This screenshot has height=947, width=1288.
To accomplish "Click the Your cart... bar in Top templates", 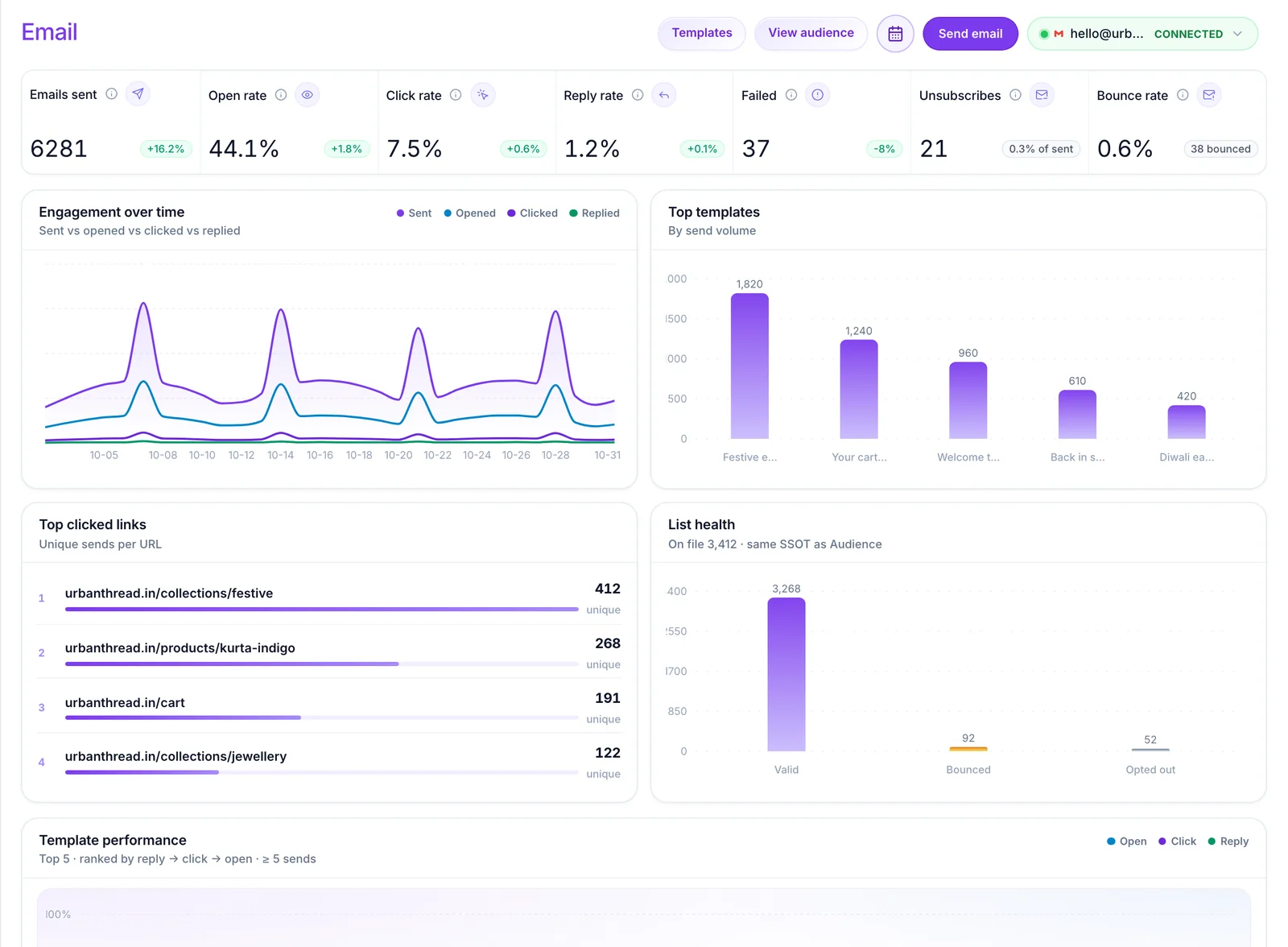I will coord(859,390).
